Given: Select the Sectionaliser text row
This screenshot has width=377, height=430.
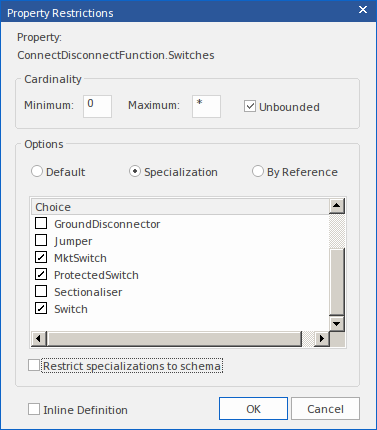Looking at the screenshot, I should point(88,292).
